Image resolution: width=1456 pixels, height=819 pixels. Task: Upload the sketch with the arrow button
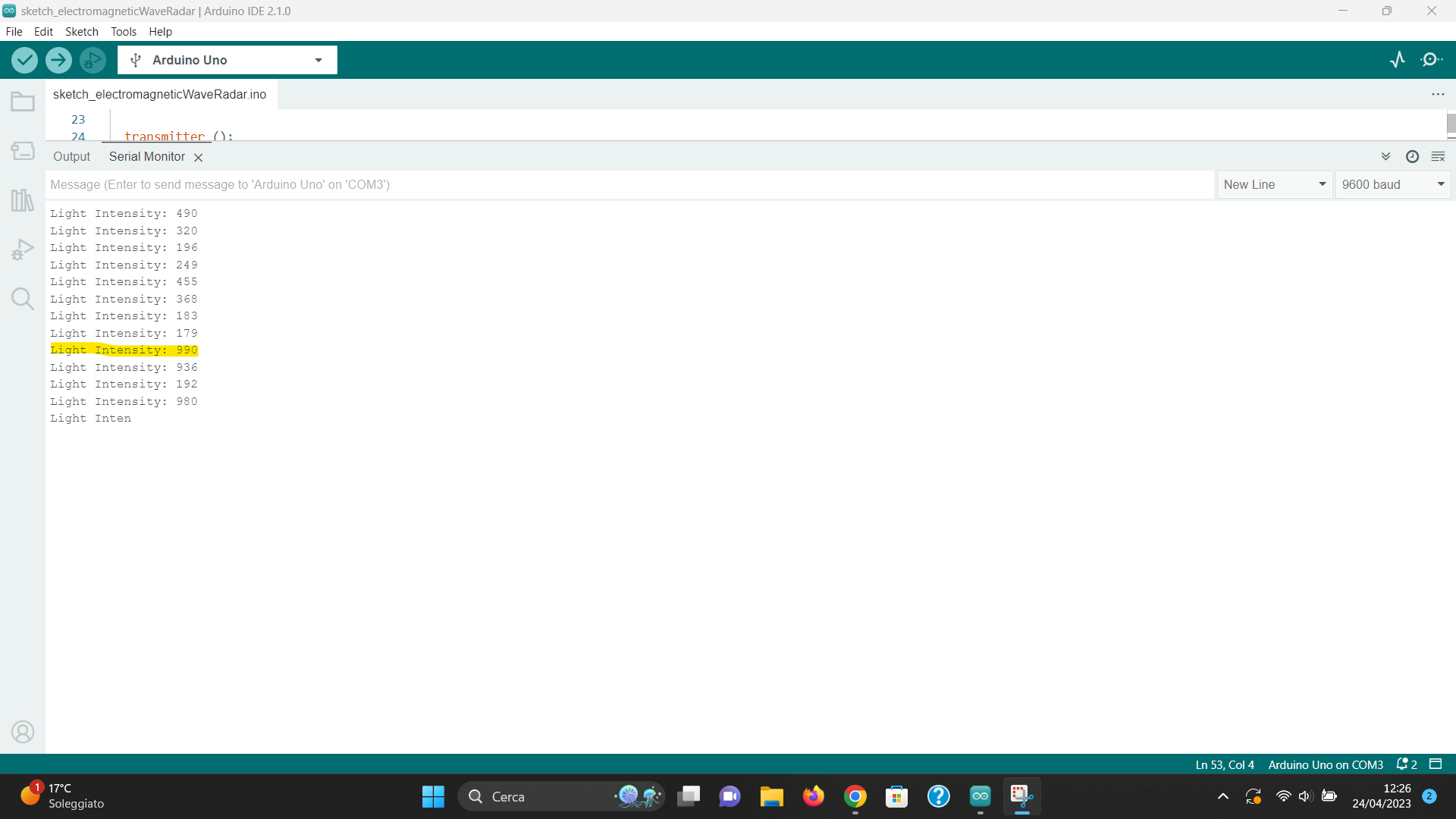point(58,60)
